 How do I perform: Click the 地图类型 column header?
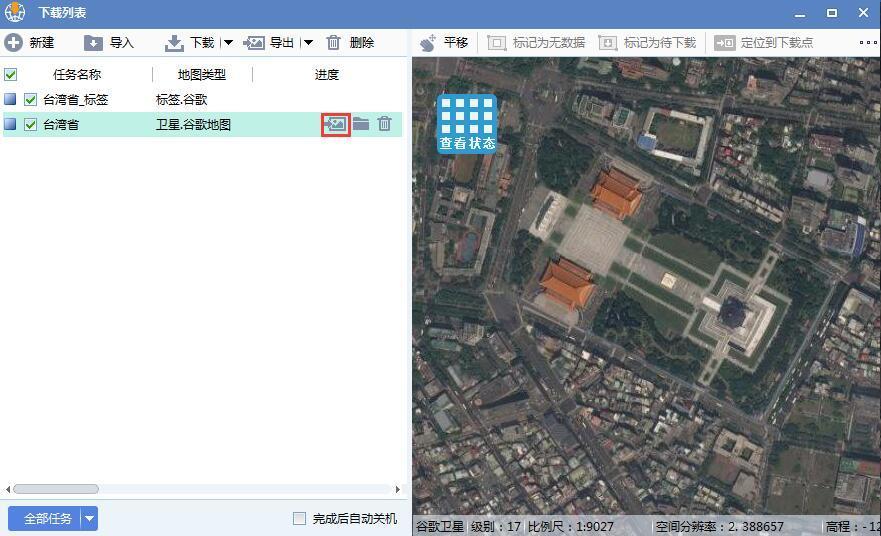[x=202, y=74]
